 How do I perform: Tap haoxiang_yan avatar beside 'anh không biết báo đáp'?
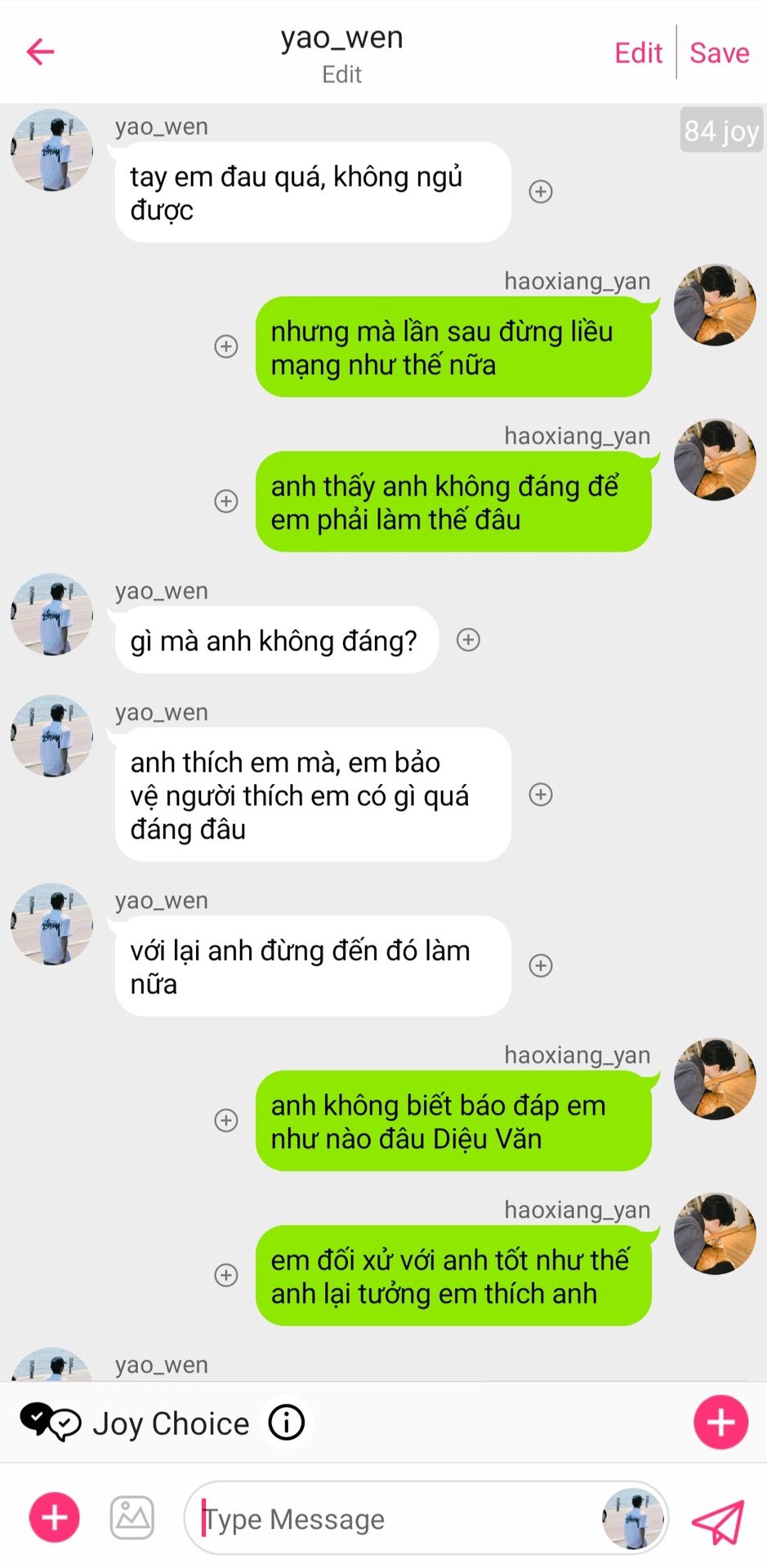pos(715,1079)
